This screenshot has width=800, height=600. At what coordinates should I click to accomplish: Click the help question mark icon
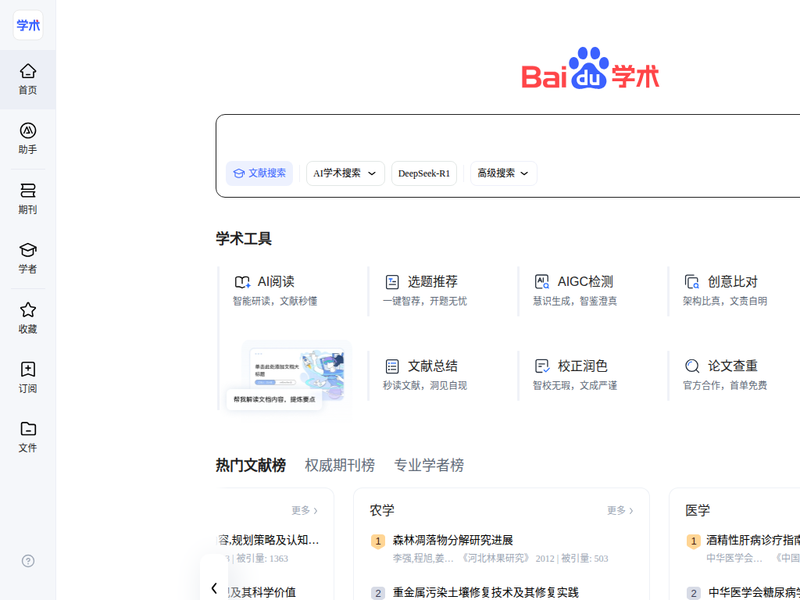[28, 561]
